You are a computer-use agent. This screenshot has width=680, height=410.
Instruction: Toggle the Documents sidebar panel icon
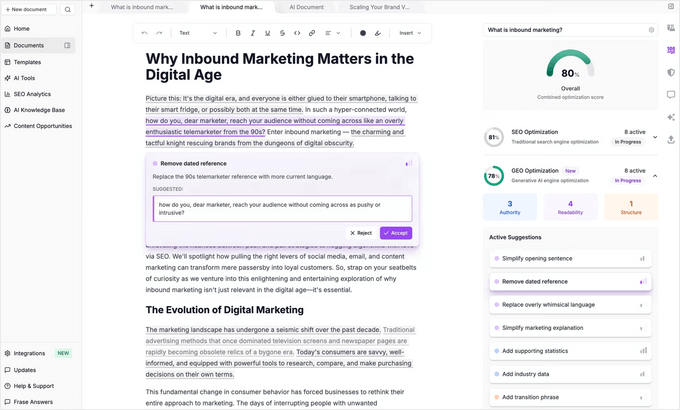click(68, 45)
